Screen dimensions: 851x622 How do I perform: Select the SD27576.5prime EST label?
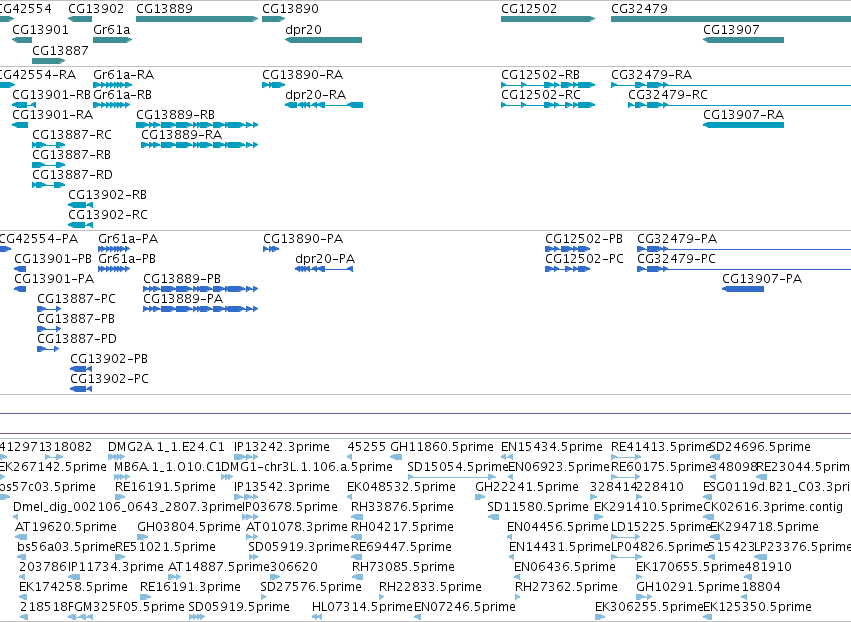tap(311, 587)
